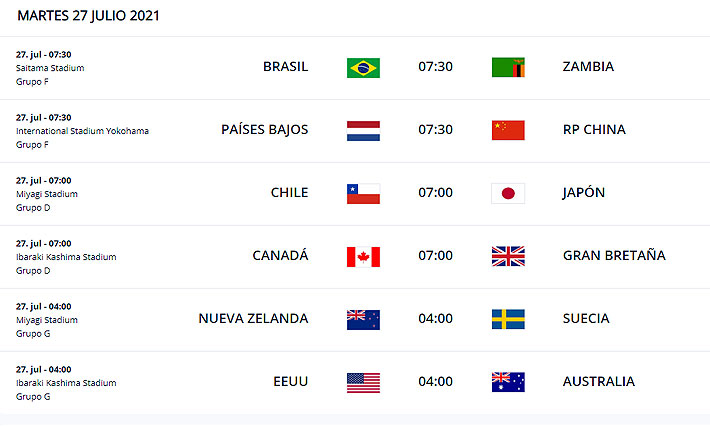This screenshot has width=710, height=426.
Task: Select the Great Britain flag icon
Action: [x=508, y=256]
